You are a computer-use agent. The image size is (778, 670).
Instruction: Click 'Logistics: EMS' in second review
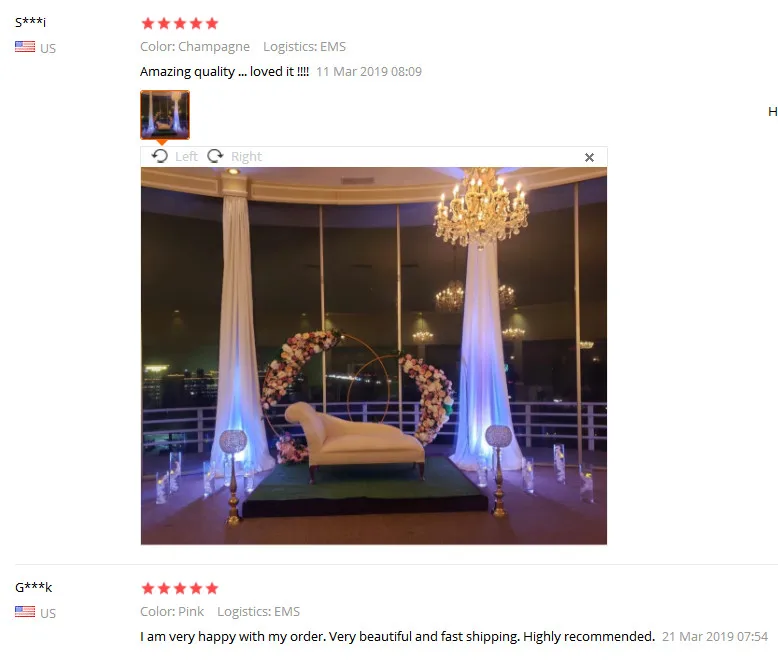pyautogui.click(x=259, y=611)
